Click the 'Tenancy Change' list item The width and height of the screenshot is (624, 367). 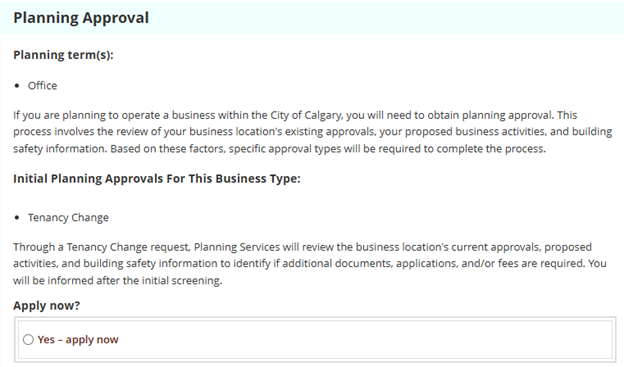[x=68, y=217]
